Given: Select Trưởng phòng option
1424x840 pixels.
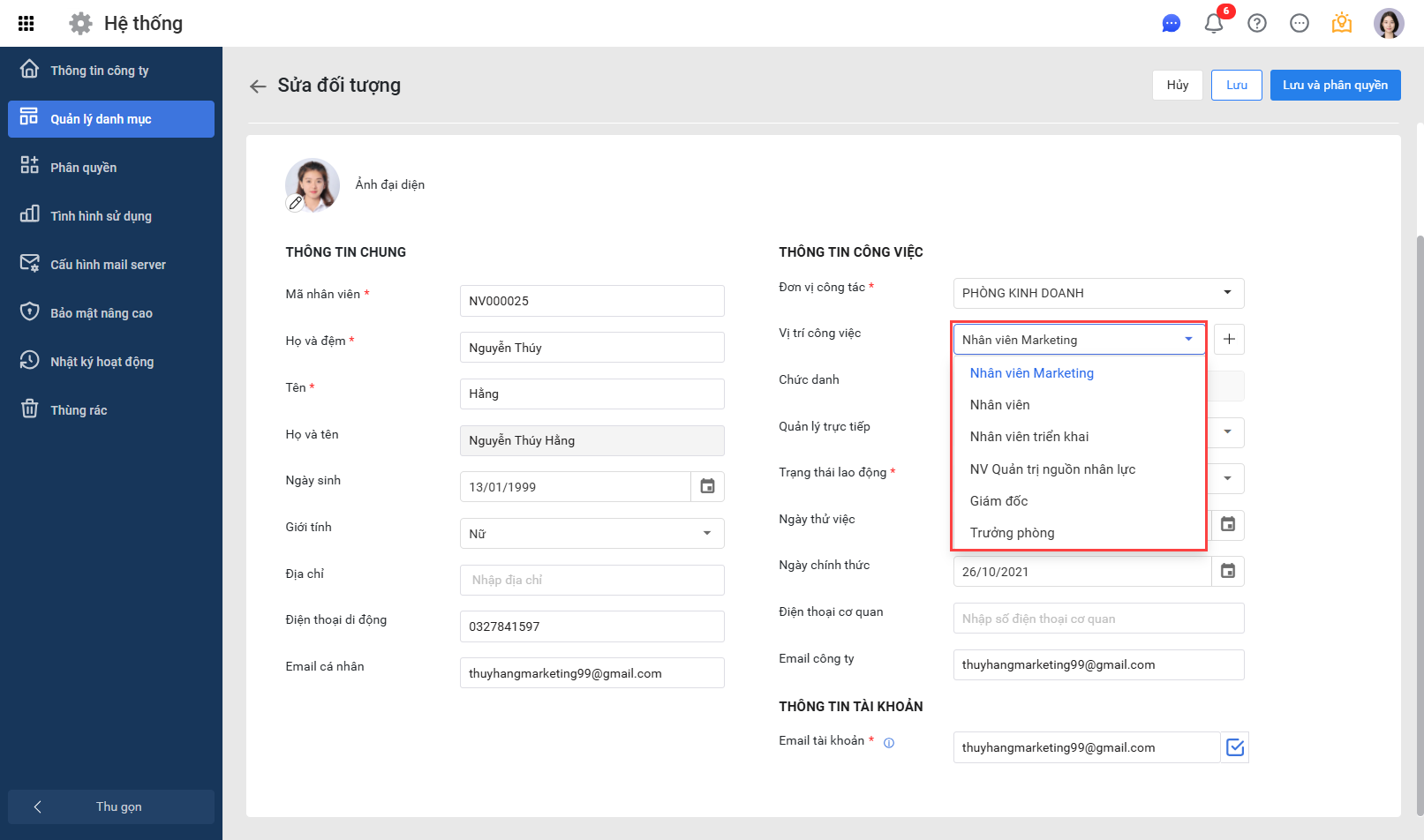Looking at the screenshot, I should click(1079, 533).
